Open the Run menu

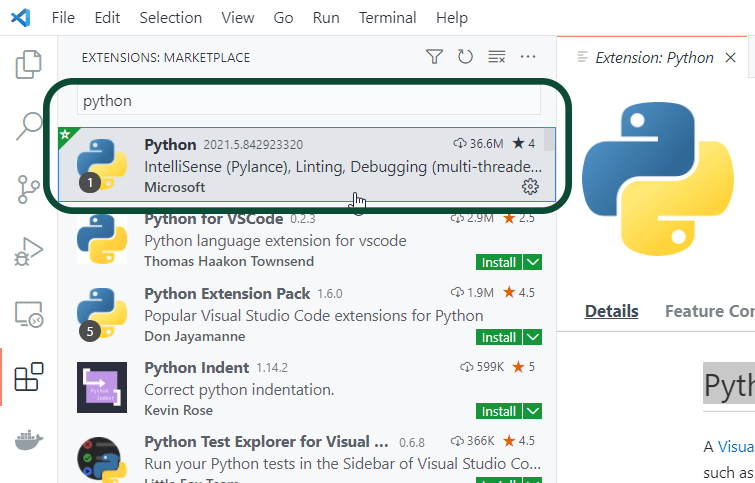click(x=326, y=18)
